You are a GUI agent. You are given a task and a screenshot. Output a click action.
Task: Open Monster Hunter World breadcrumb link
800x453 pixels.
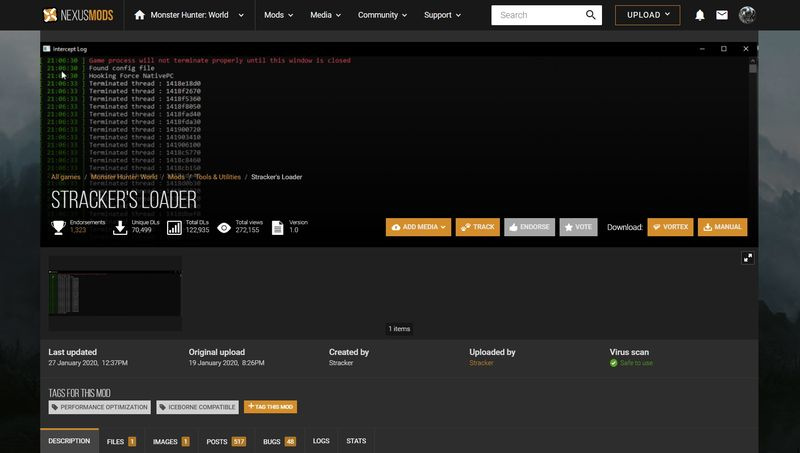coord(124,177)
